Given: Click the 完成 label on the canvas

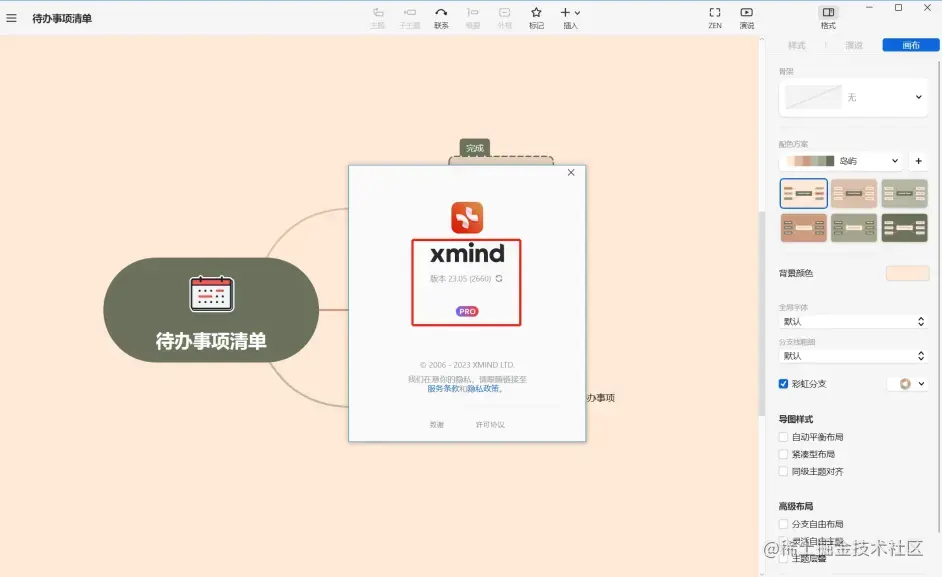Looking at the screenshot, I should (475, 148).
